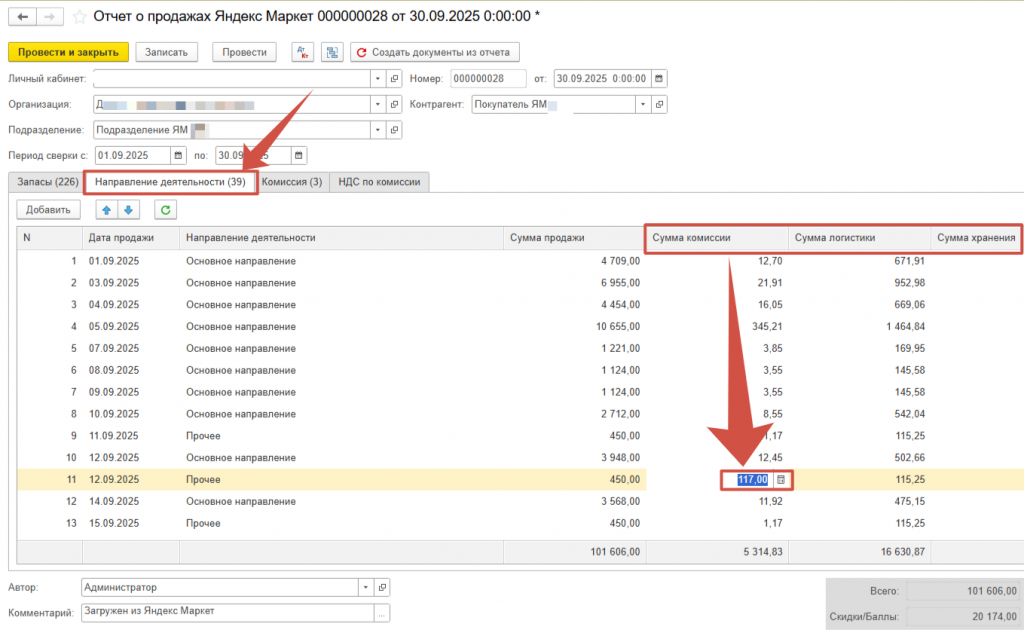1024x633 pixels.
Task: Refresh the table with green arrow
Action: tap(164, 209)
